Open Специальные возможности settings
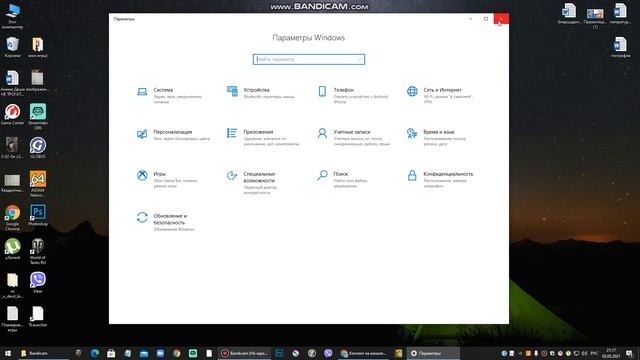The width and height of the screenshot is (640, 360). click(253, 182)
